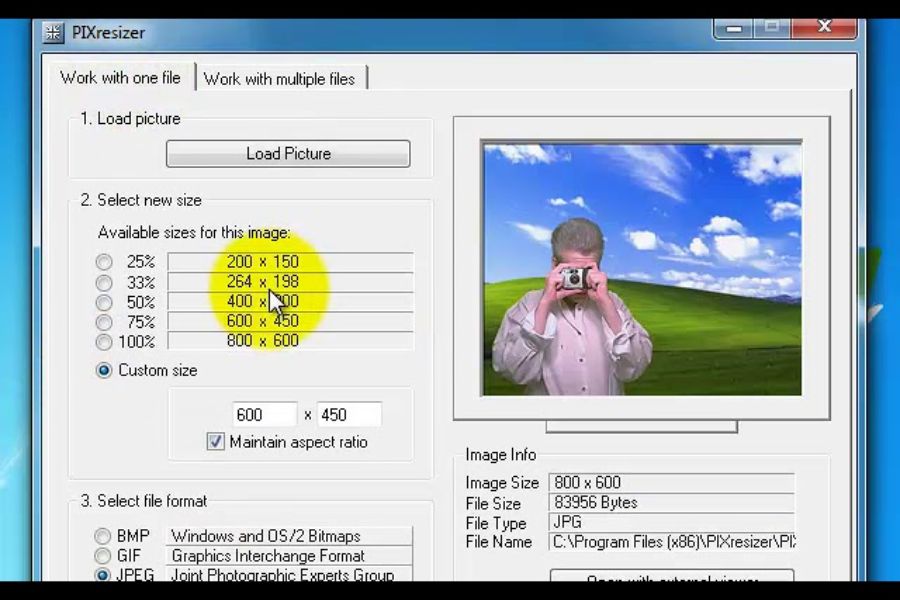900x600 pixels.
Task: Select the Custom size radio button
Action: (x=104, y=370)
